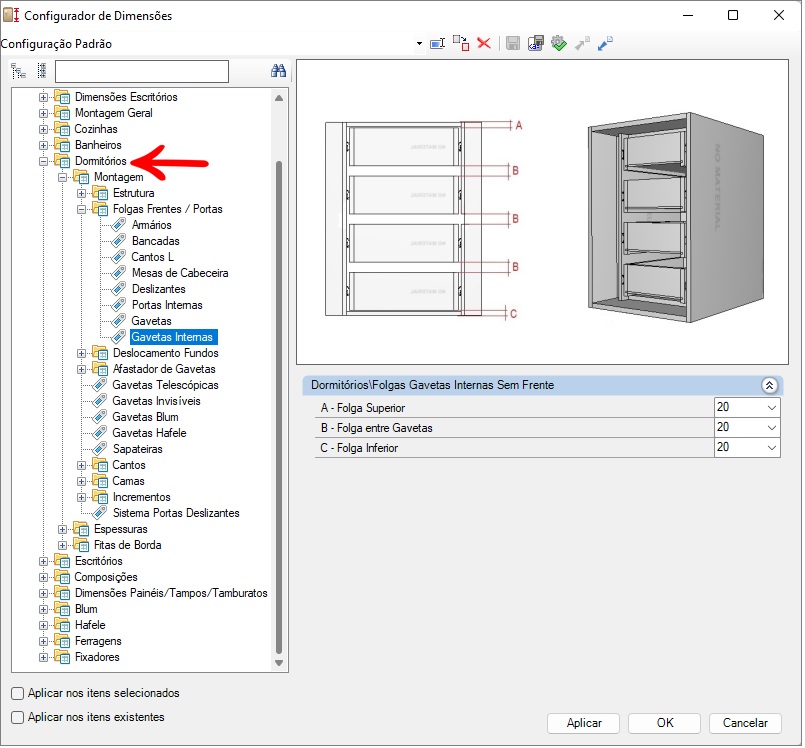Select the Dimensões Painéis/Tampos/Tamburatos item
The width and height of the screenshot is (805, 748).
(x=171, y=593)
